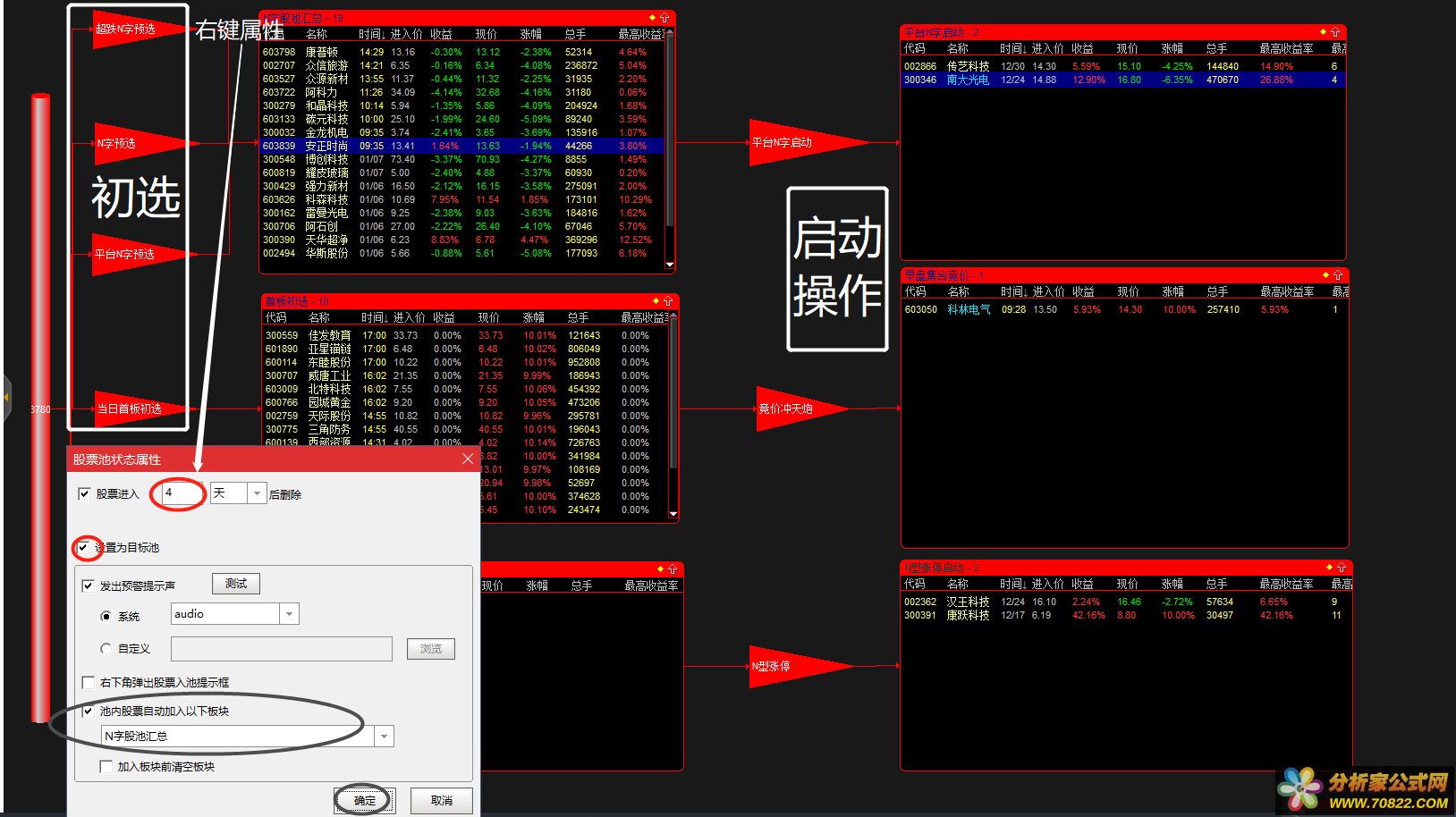This screenshot has width=1456, height=817.
Task: Click the 平台N字预选 arrow node
Action: (x=130, y=255)
